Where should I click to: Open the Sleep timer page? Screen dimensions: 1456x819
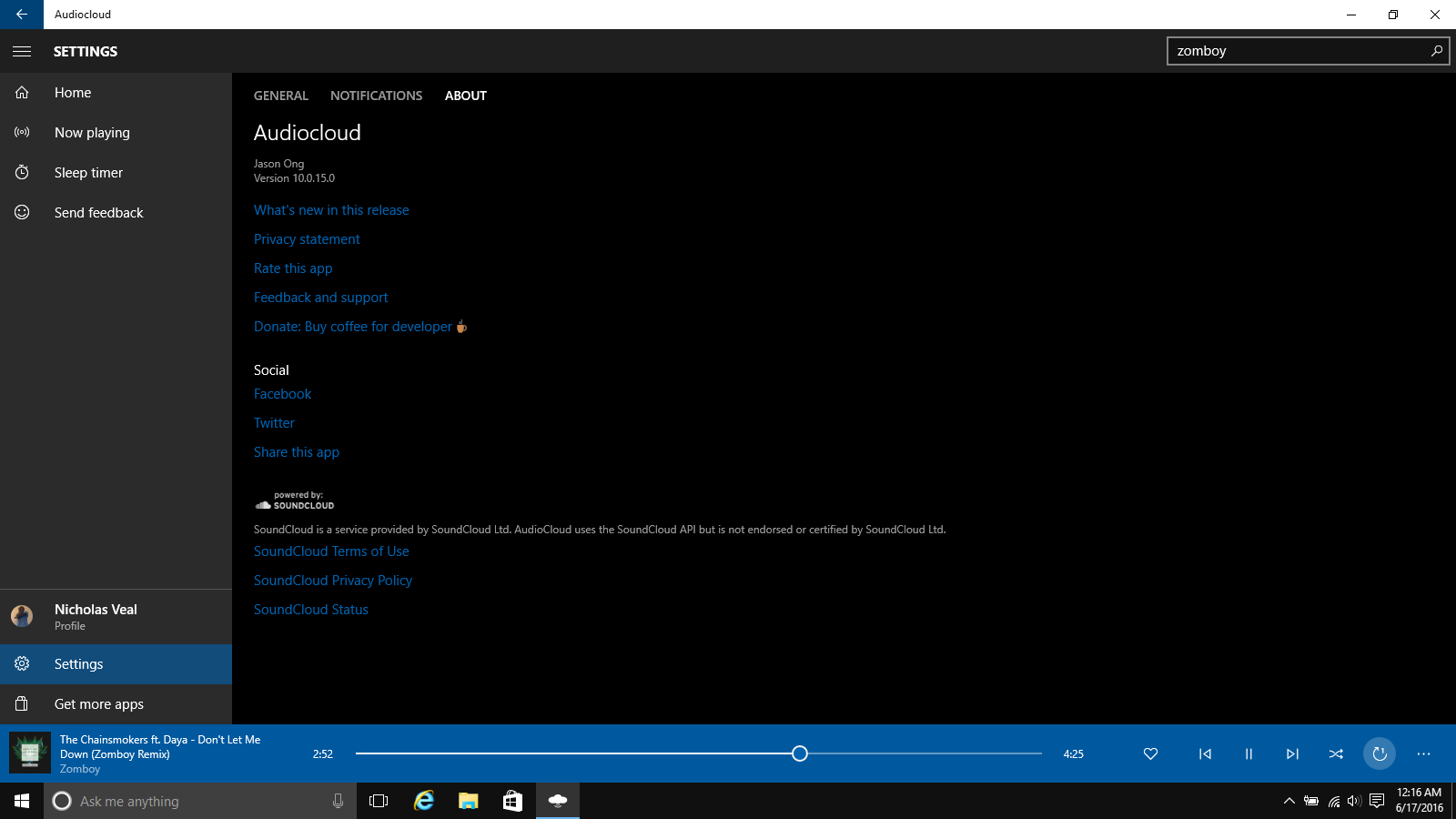pyautogui.click(x=116, y=173)
